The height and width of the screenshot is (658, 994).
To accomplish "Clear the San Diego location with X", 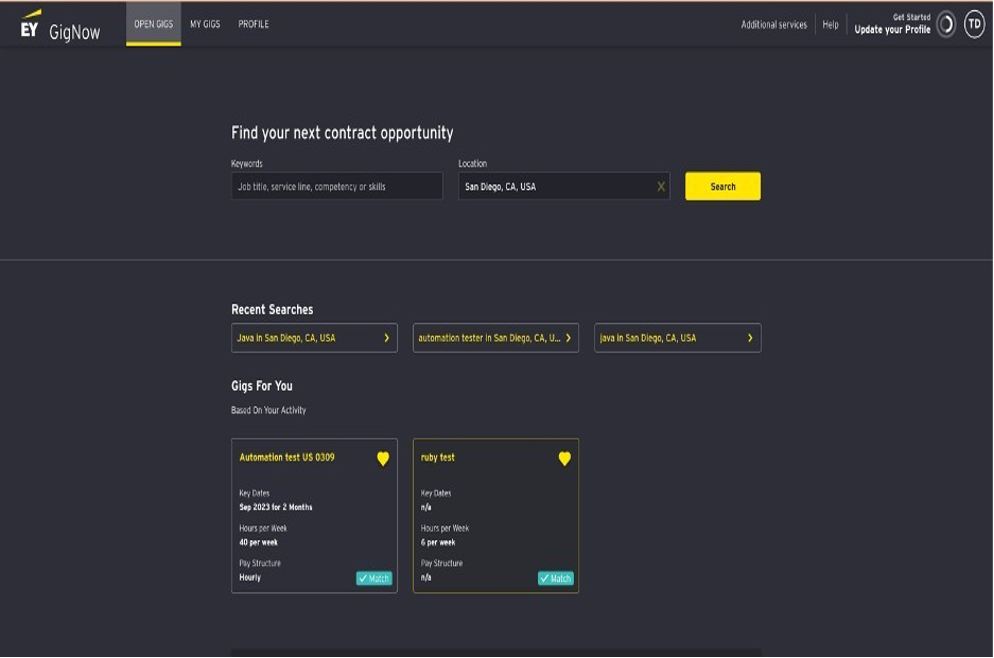I will [x=660, y=187].
